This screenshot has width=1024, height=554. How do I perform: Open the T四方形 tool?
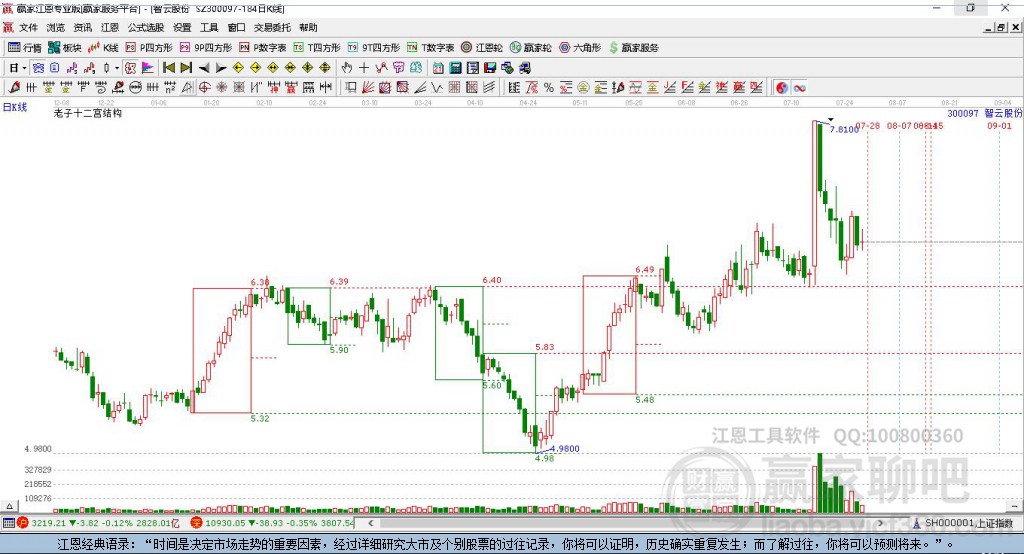(317, 48)
